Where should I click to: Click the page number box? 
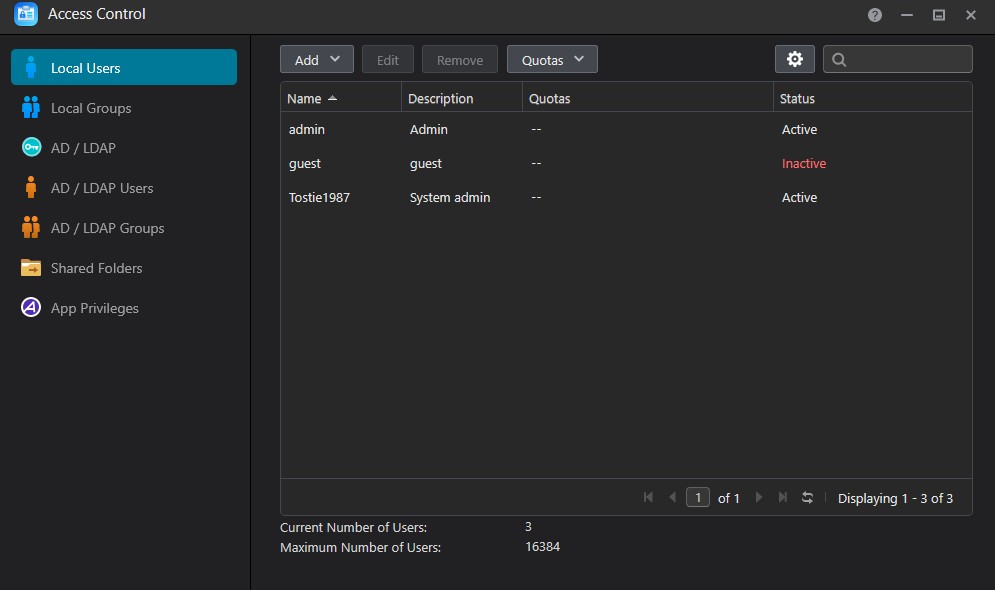tap(697, 497)
